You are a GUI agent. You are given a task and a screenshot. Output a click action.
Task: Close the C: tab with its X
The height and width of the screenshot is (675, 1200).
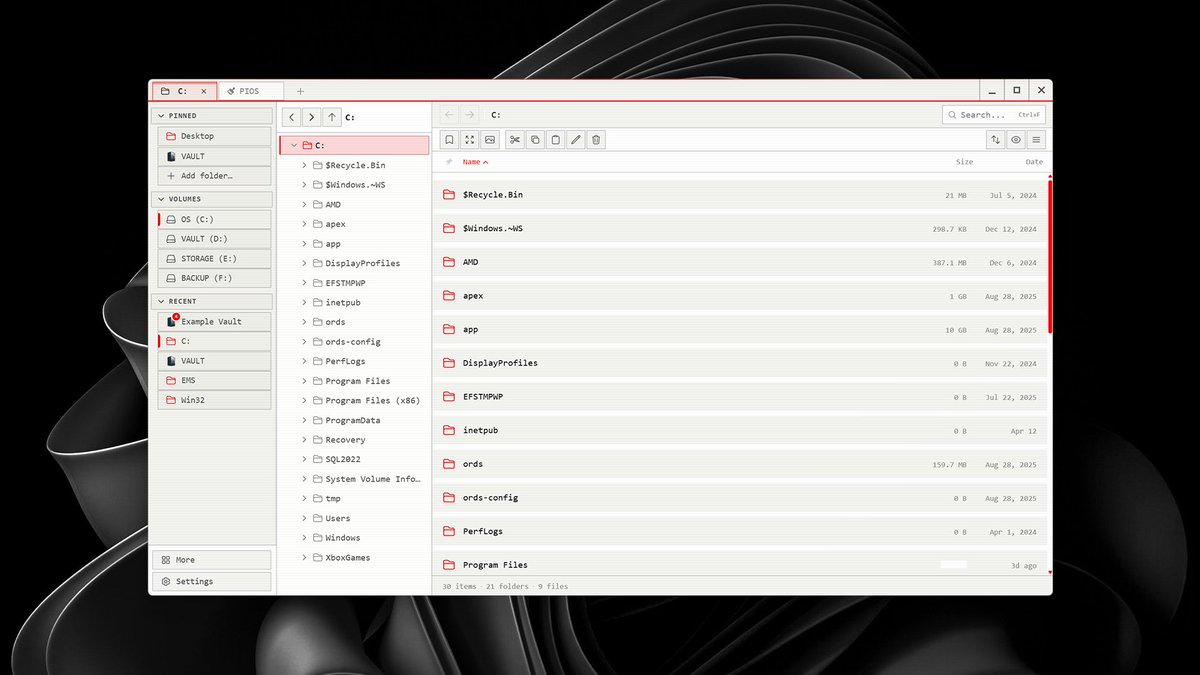(x=204, y=91)
